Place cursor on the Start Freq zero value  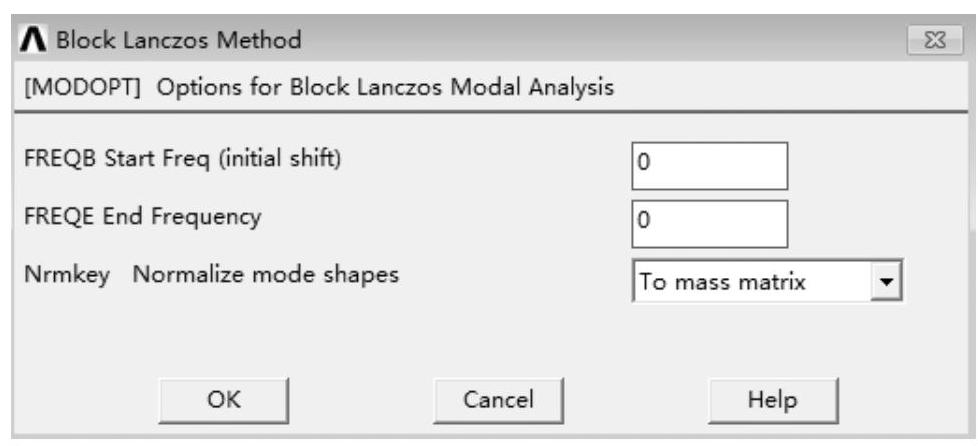tap(645, 167)
